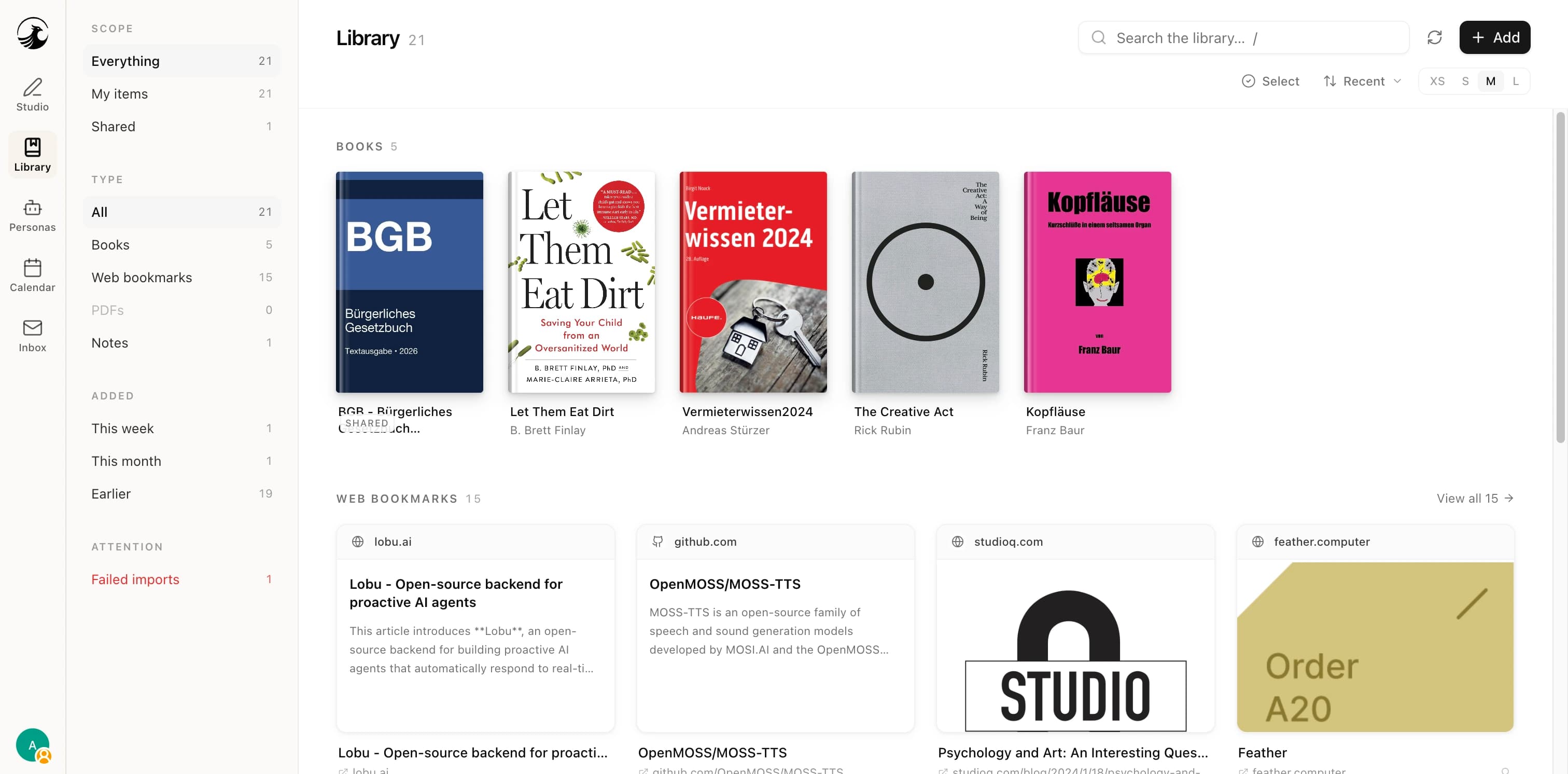This screenshot has width=1568, height=774.
Task: Open The Creative Act book cover
Action: coord(925,282)
